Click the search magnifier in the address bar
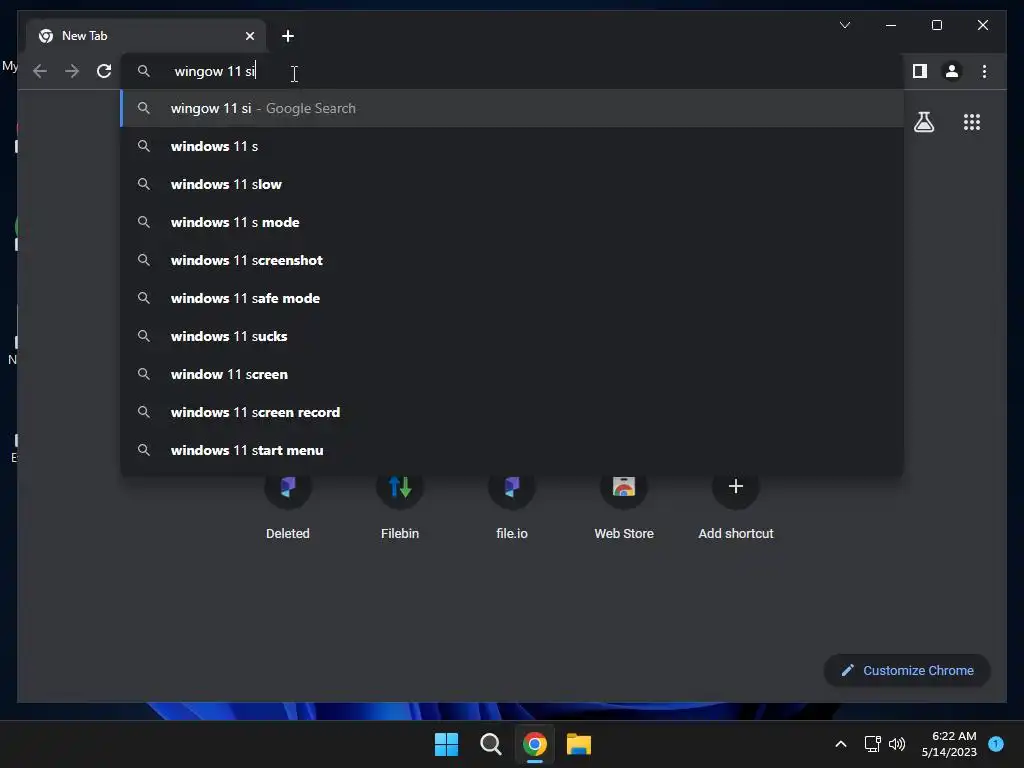 [x=144, y=71]
